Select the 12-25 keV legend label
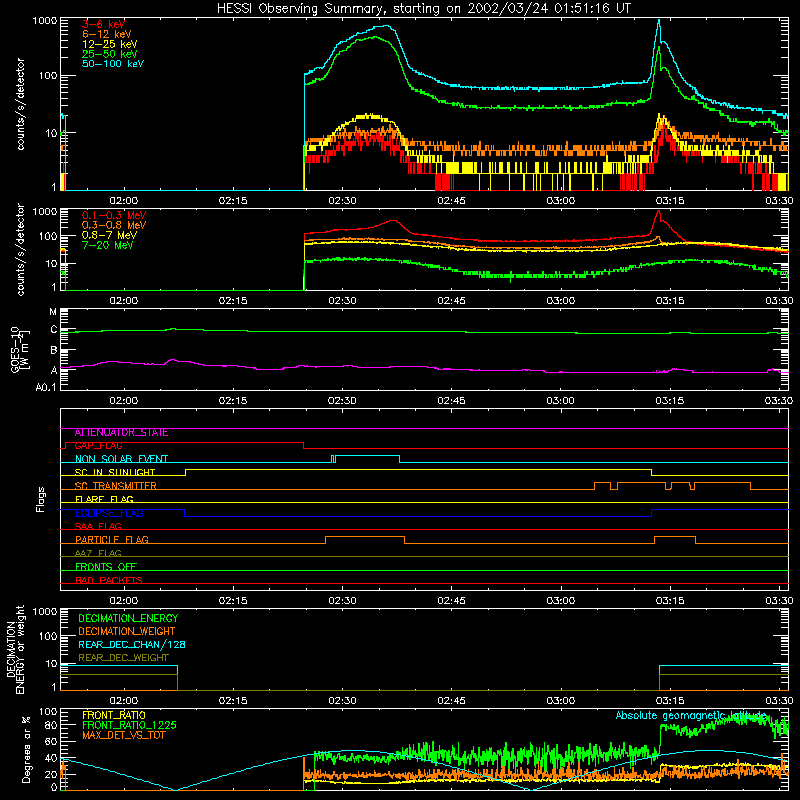The image size is (800, 800). pos(110,44)
